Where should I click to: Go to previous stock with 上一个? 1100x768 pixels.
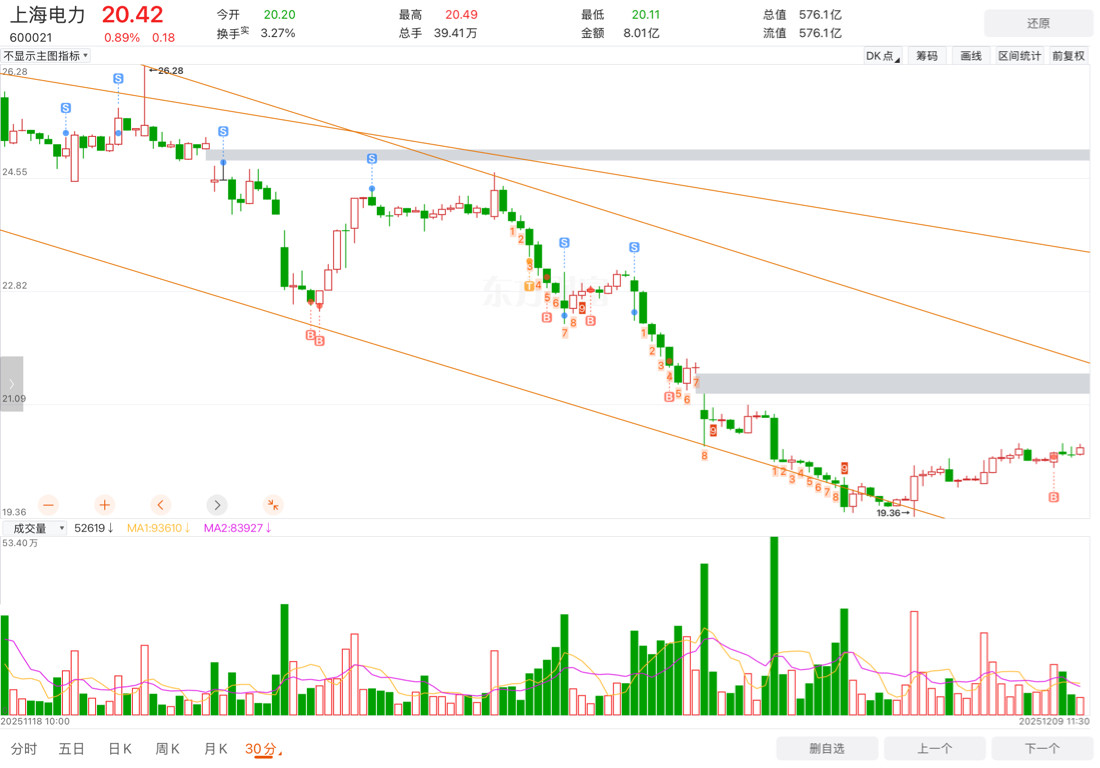click(x=934, y=748)
